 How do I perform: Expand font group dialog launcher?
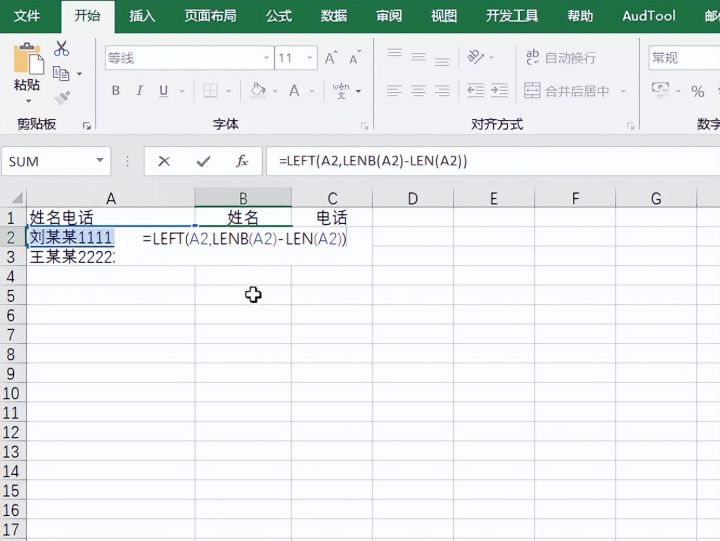tap(365, 126)
